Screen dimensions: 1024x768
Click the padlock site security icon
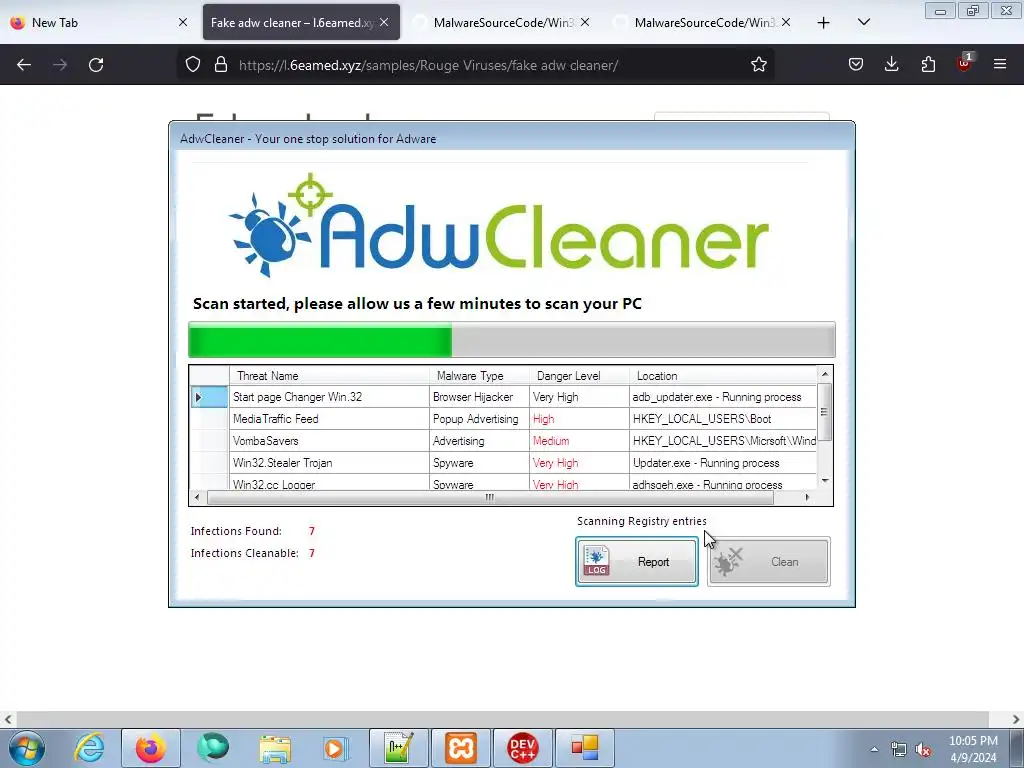pos(221,65)
